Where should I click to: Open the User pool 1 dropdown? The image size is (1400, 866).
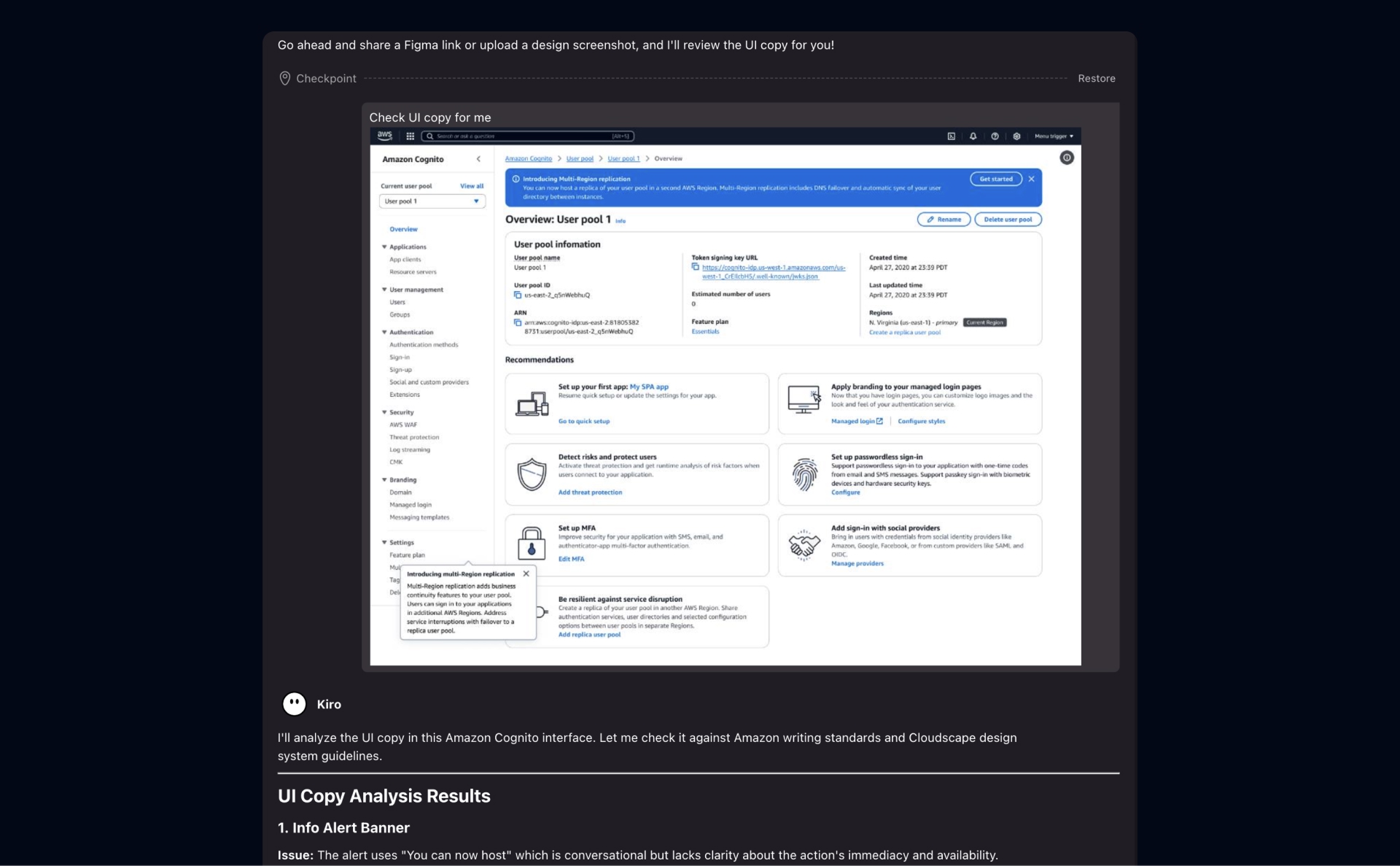point(432,201)
